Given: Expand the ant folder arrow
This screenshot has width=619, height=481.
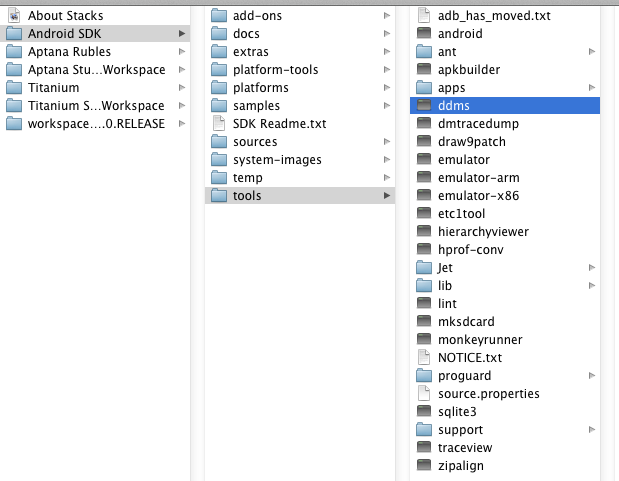Looking at the screenshot, I should [592, 52].
